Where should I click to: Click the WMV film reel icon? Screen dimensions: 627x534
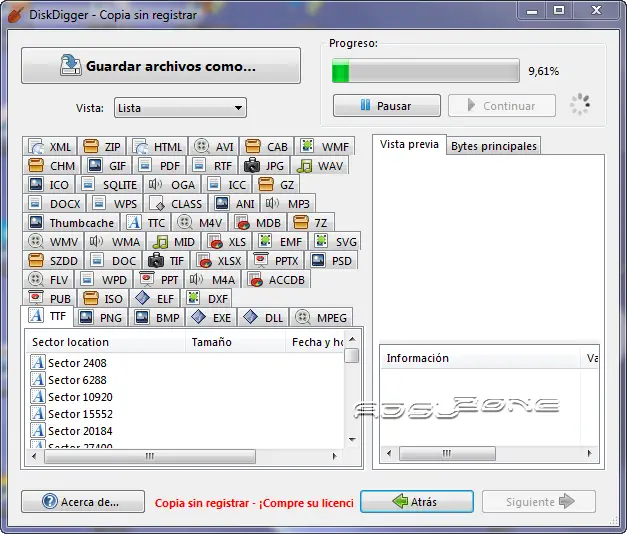click(36, 241)
